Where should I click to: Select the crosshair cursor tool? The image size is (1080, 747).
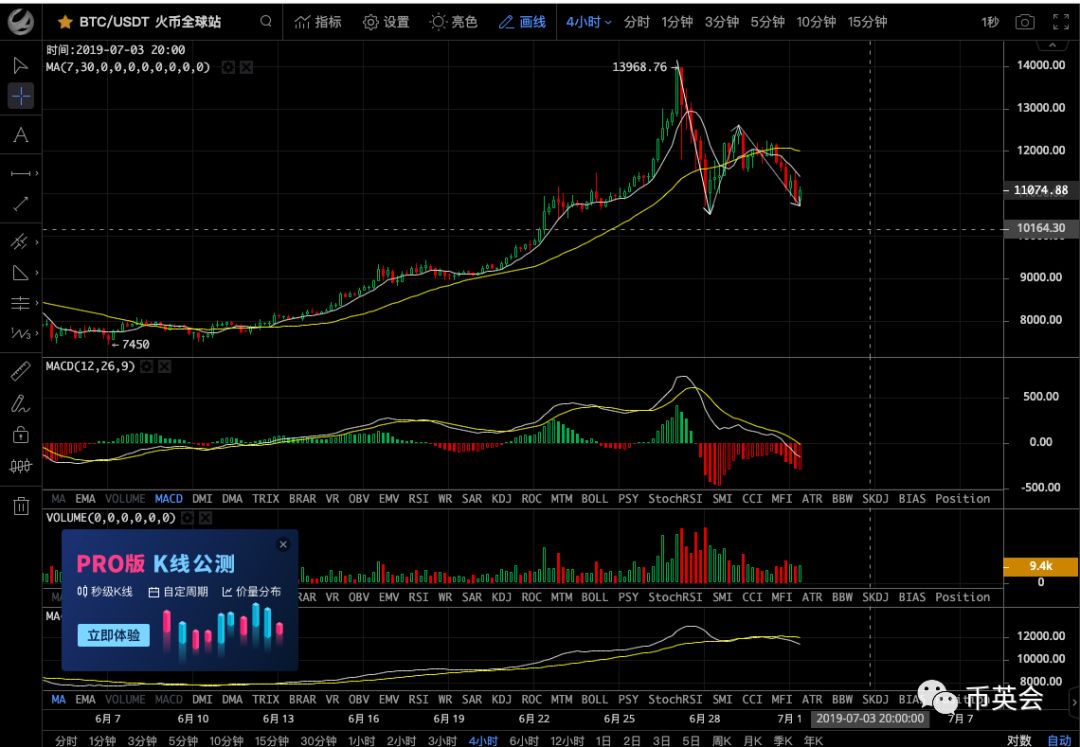point(21,96)
